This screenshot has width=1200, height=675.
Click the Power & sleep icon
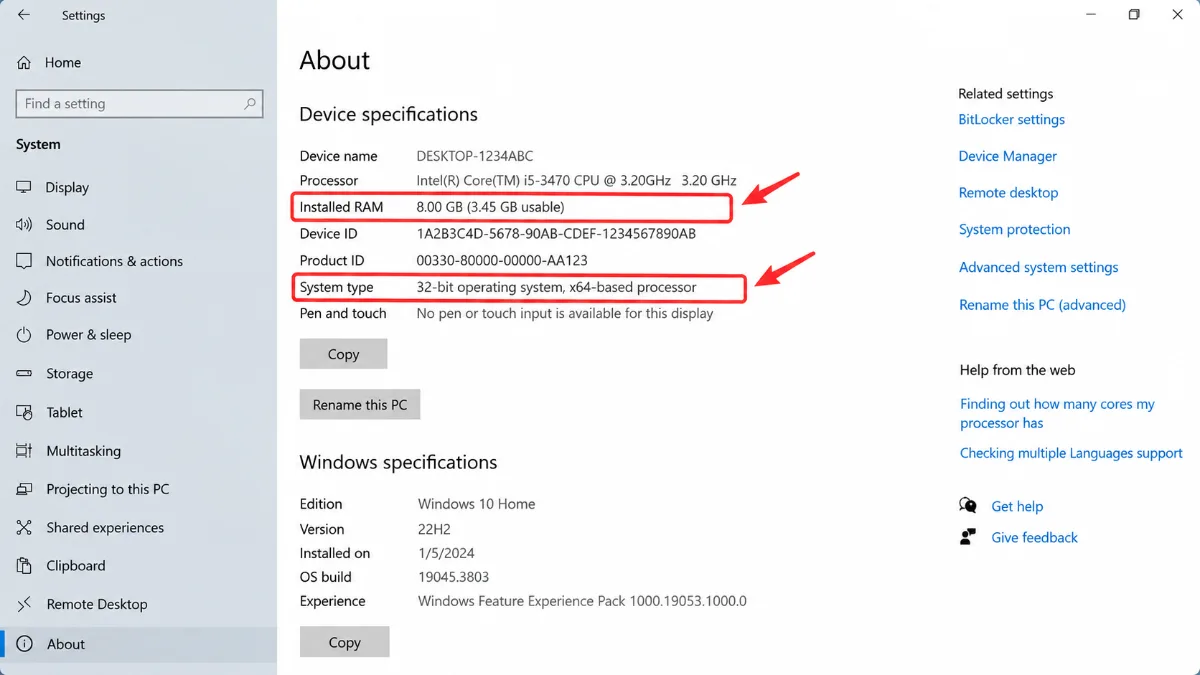coord(25,335)
